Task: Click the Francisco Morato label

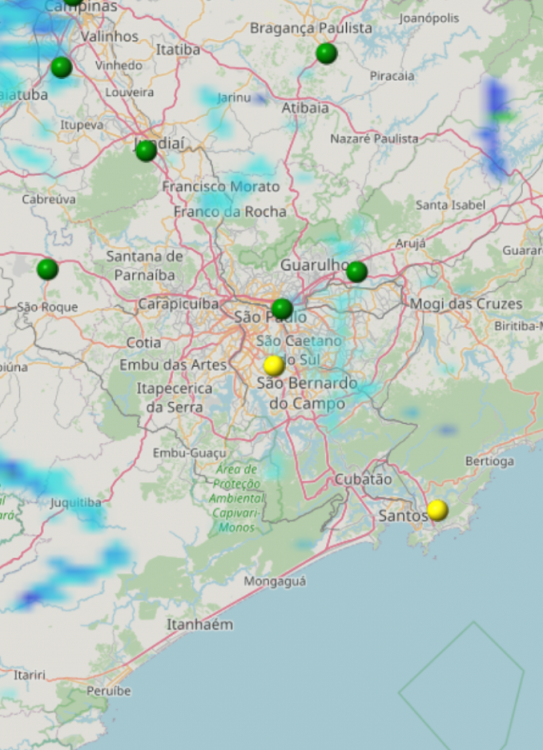Action: coord(221,187)
